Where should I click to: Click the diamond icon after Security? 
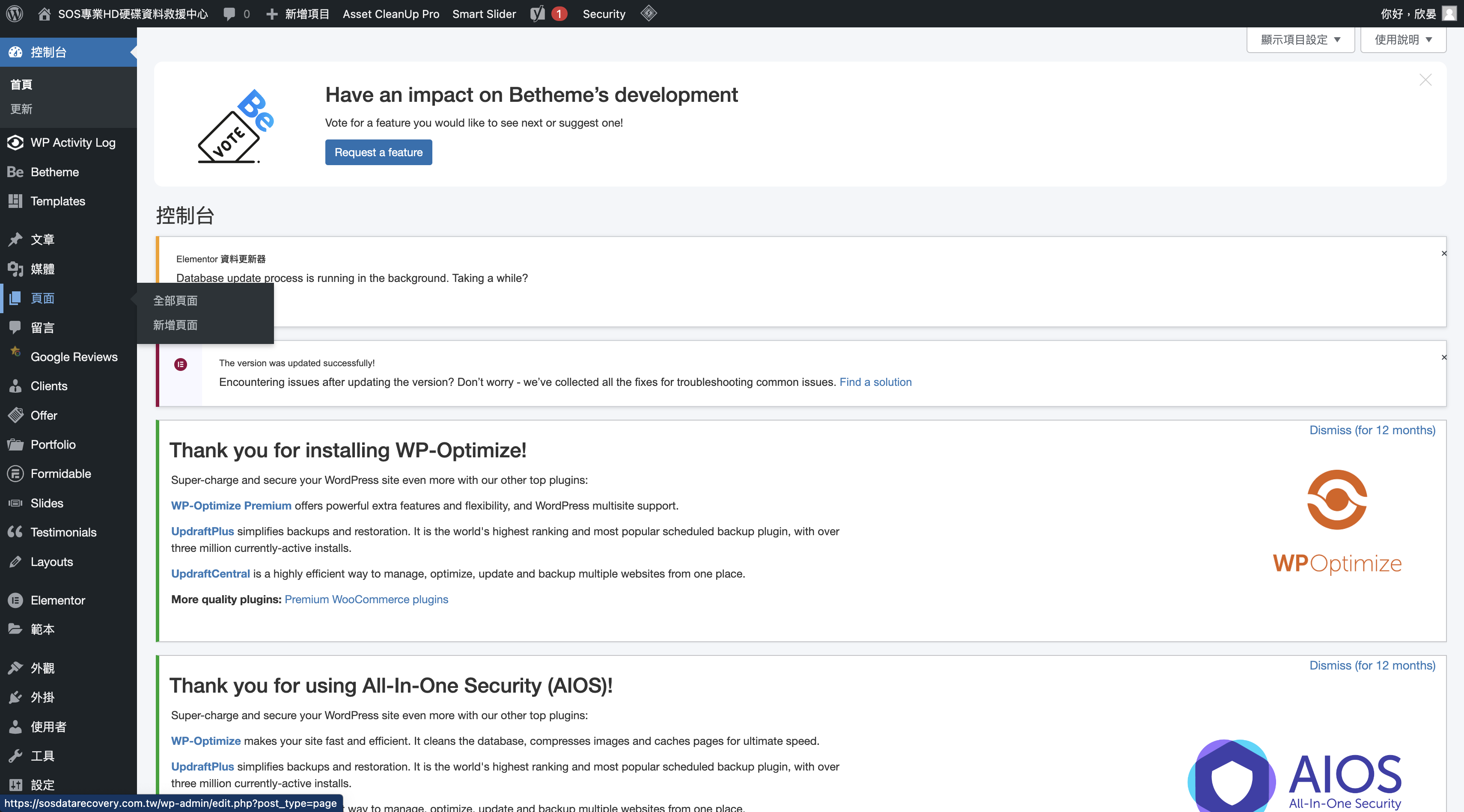tap(649, 13)
